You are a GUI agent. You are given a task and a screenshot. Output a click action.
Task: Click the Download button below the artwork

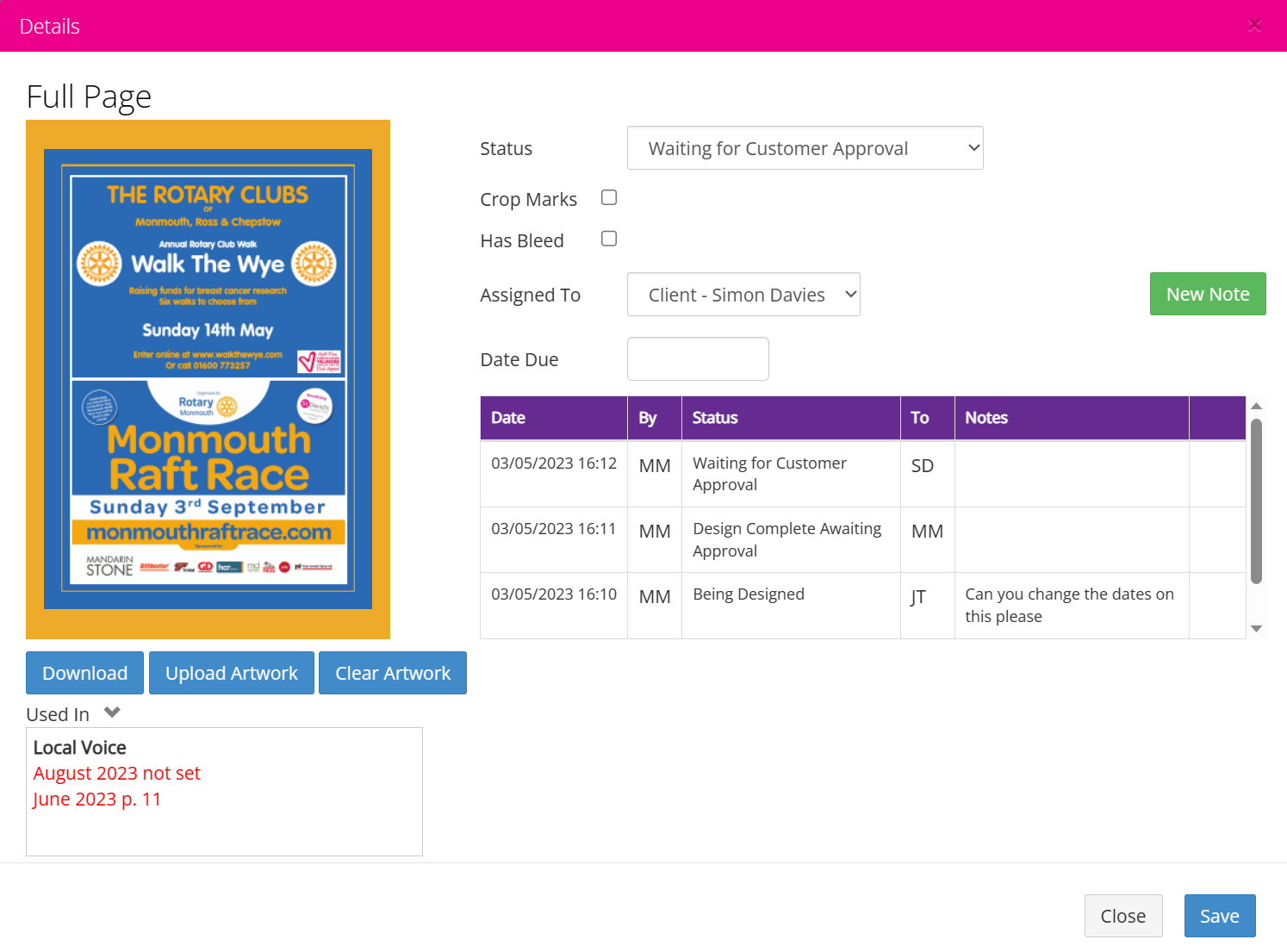(84, 673)
